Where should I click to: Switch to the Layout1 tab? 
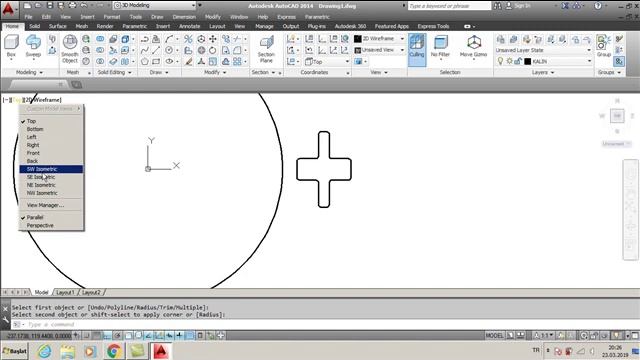tap(65, 292)
